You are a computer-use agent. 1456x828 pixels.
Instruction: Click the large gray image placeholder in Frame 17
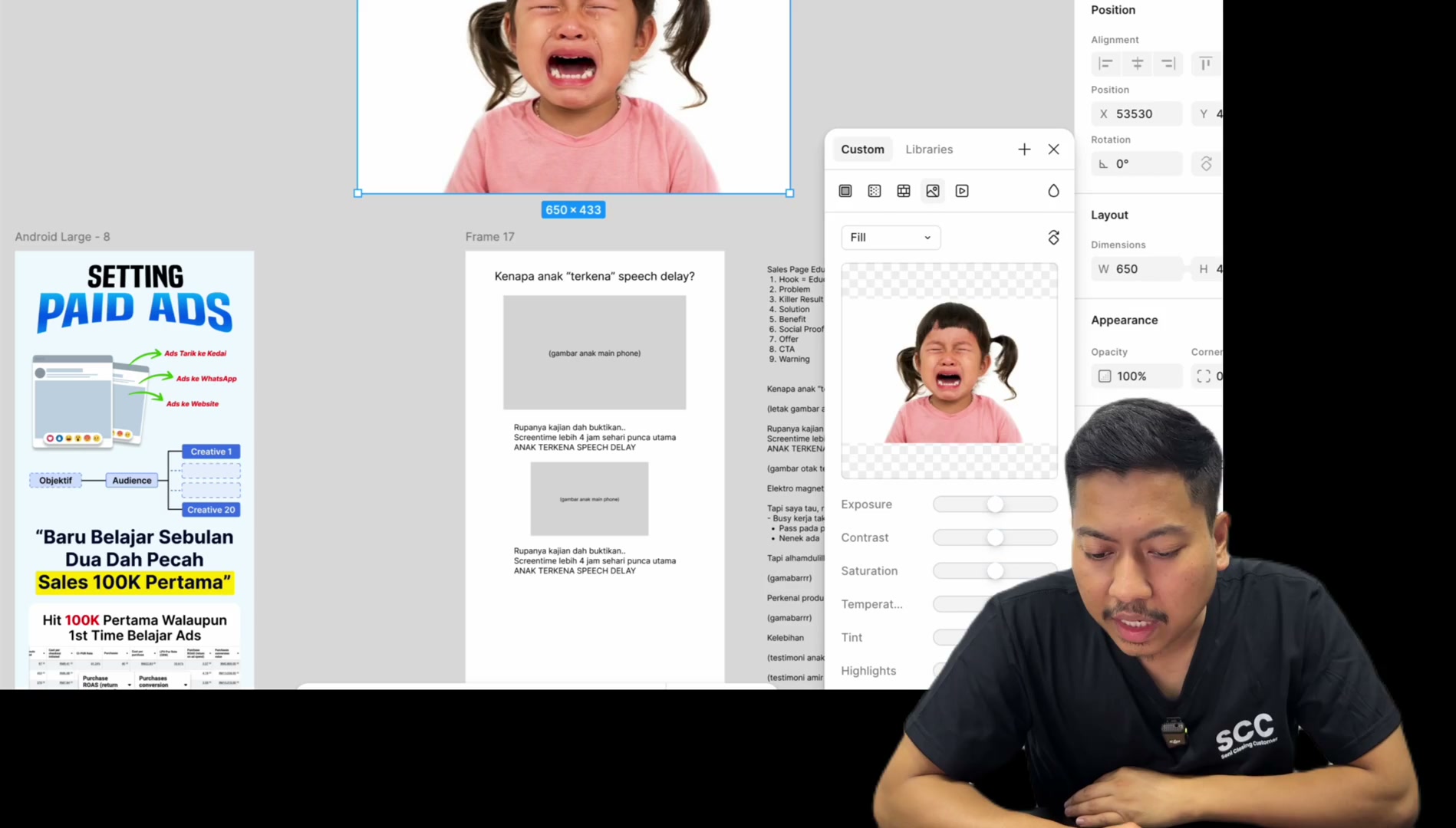(x=595, y=353)
